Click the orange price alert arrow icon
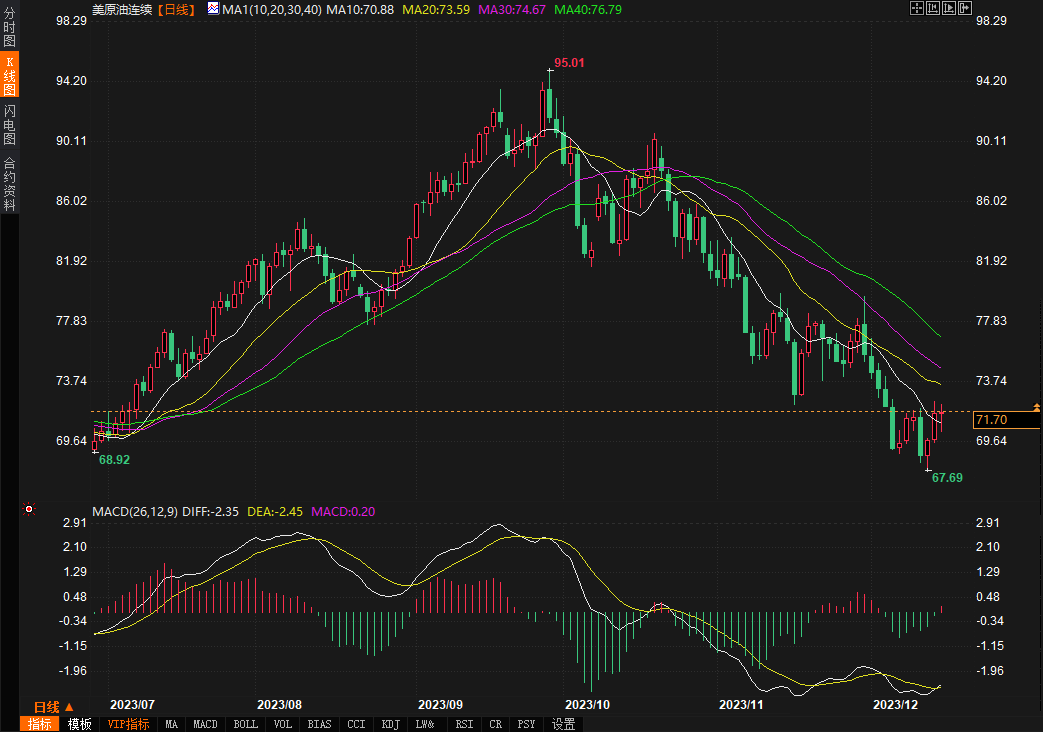 (1037, 406)
